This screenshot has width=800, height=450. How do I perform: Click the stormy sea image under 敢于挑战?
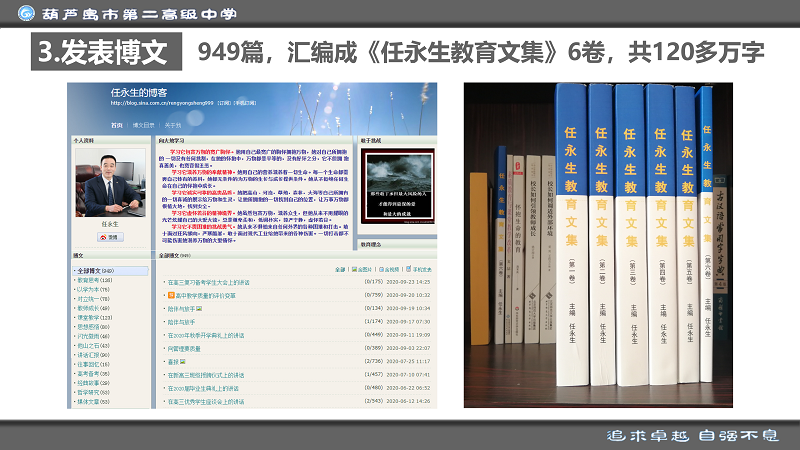click(397, 186)
